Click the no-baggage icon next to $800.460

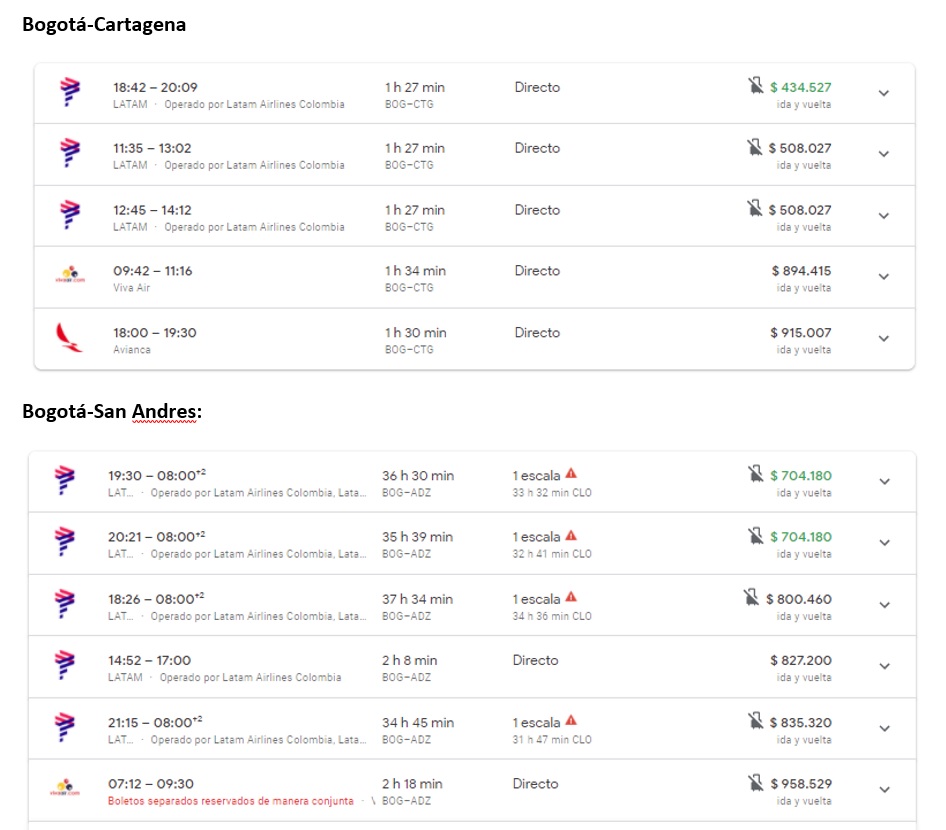[752, 598]
